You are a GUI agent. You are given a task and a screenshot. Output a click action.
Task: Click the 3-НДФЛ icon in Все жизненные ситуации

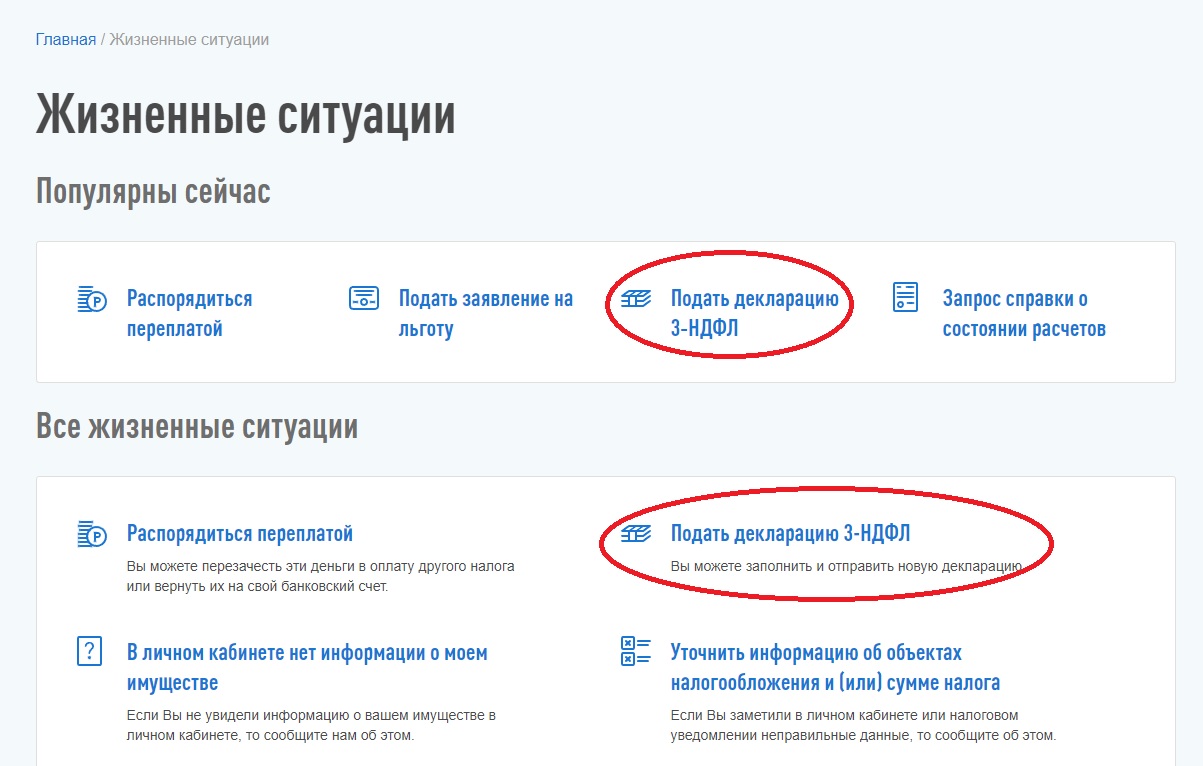636,534
